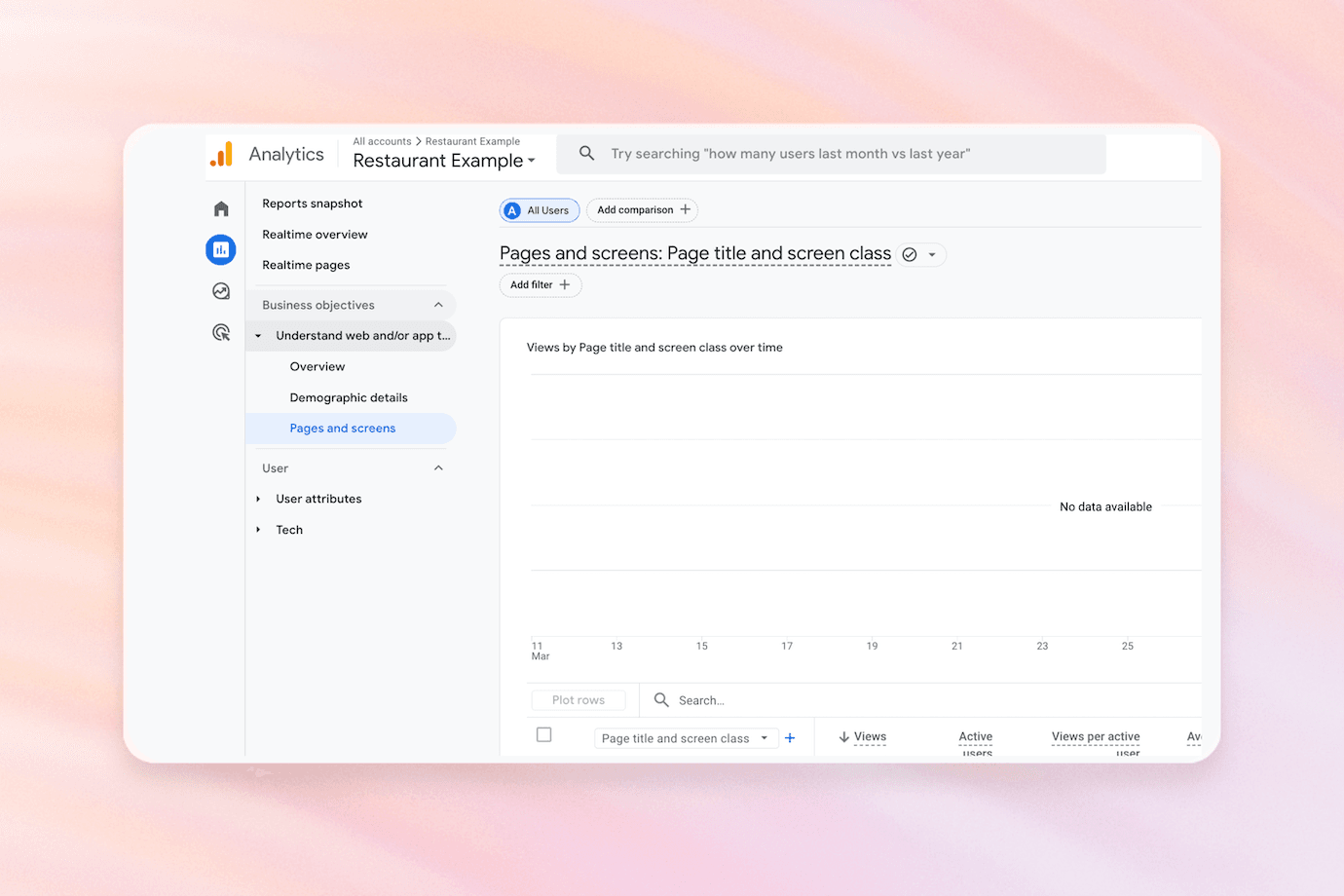This screenshot has height=896, width=1344.
Task: Click the Views column header
Action: click(870, 737)
